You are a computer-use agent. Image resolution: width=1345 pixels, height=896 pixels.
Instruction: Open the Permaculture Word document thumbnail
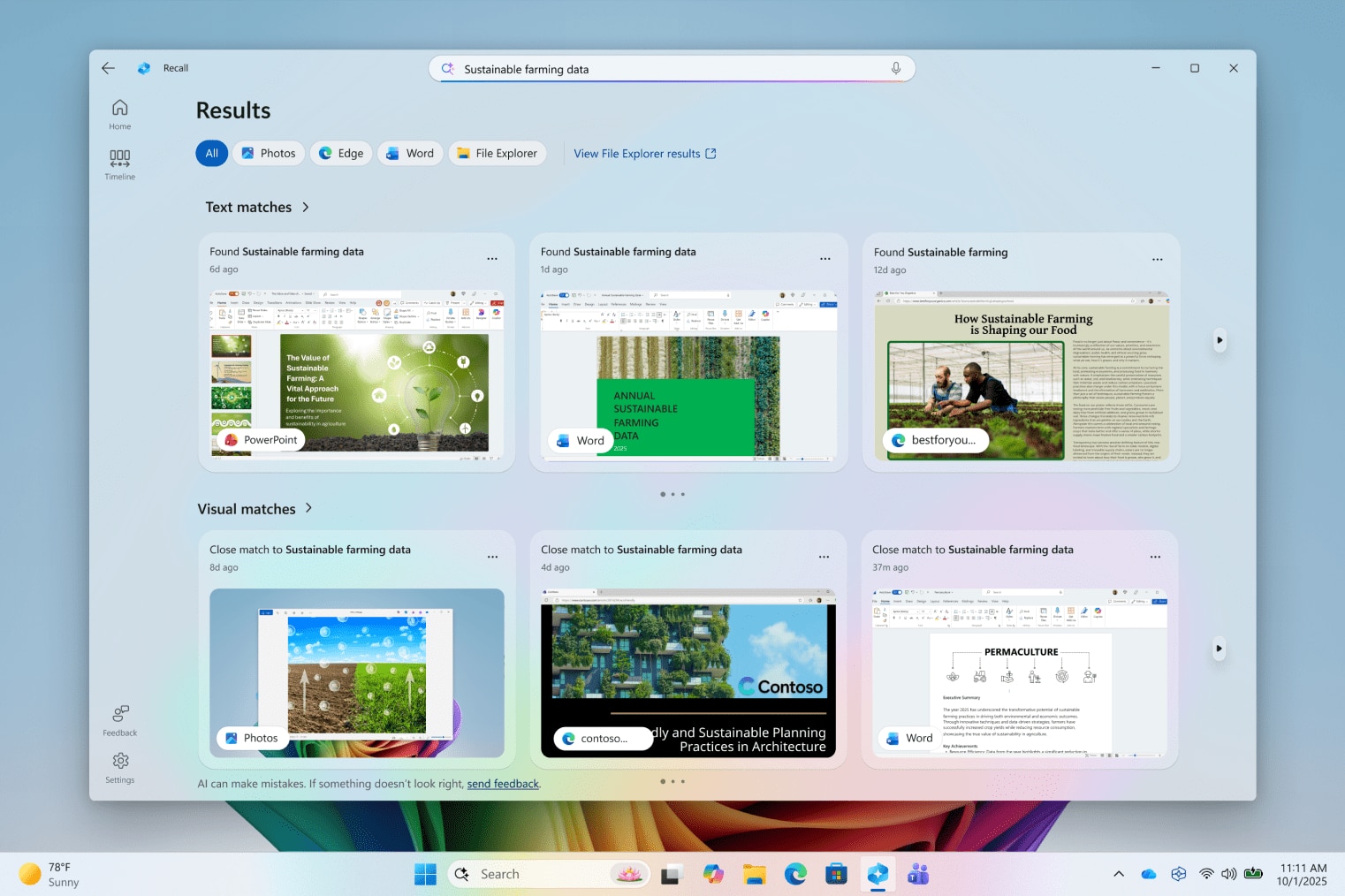point(1020,673)
